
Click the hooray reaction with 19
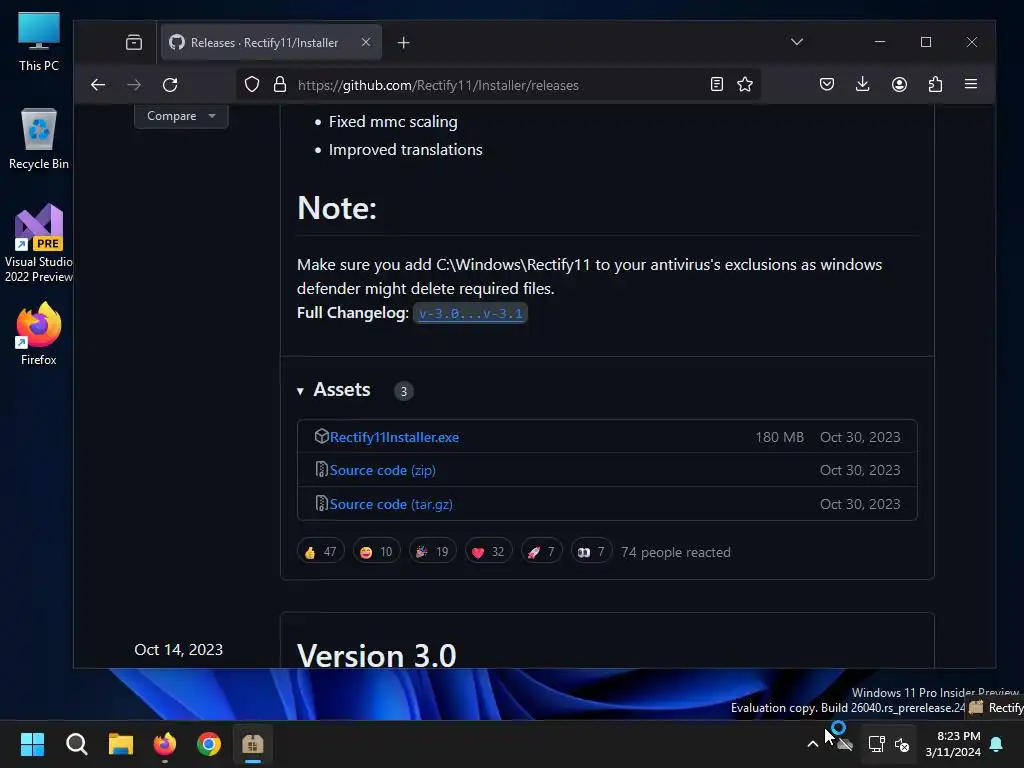[x=432, y=552]
